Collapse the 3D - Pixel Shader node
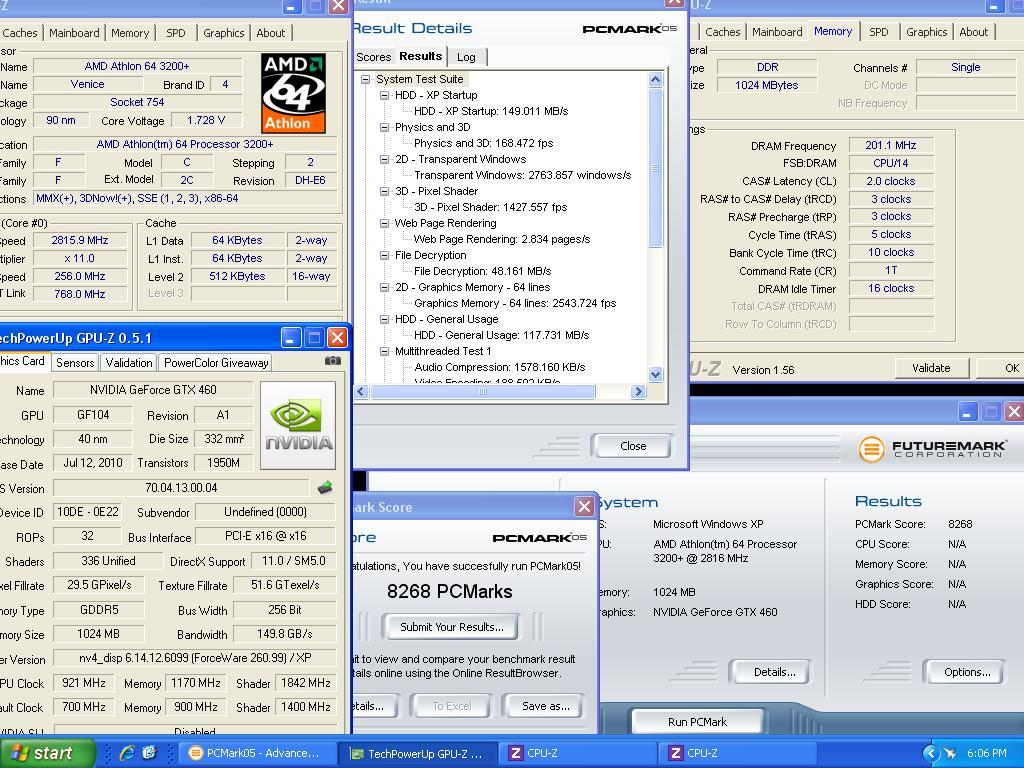This screenshot has width=1024, height=768. click(385, 191)
